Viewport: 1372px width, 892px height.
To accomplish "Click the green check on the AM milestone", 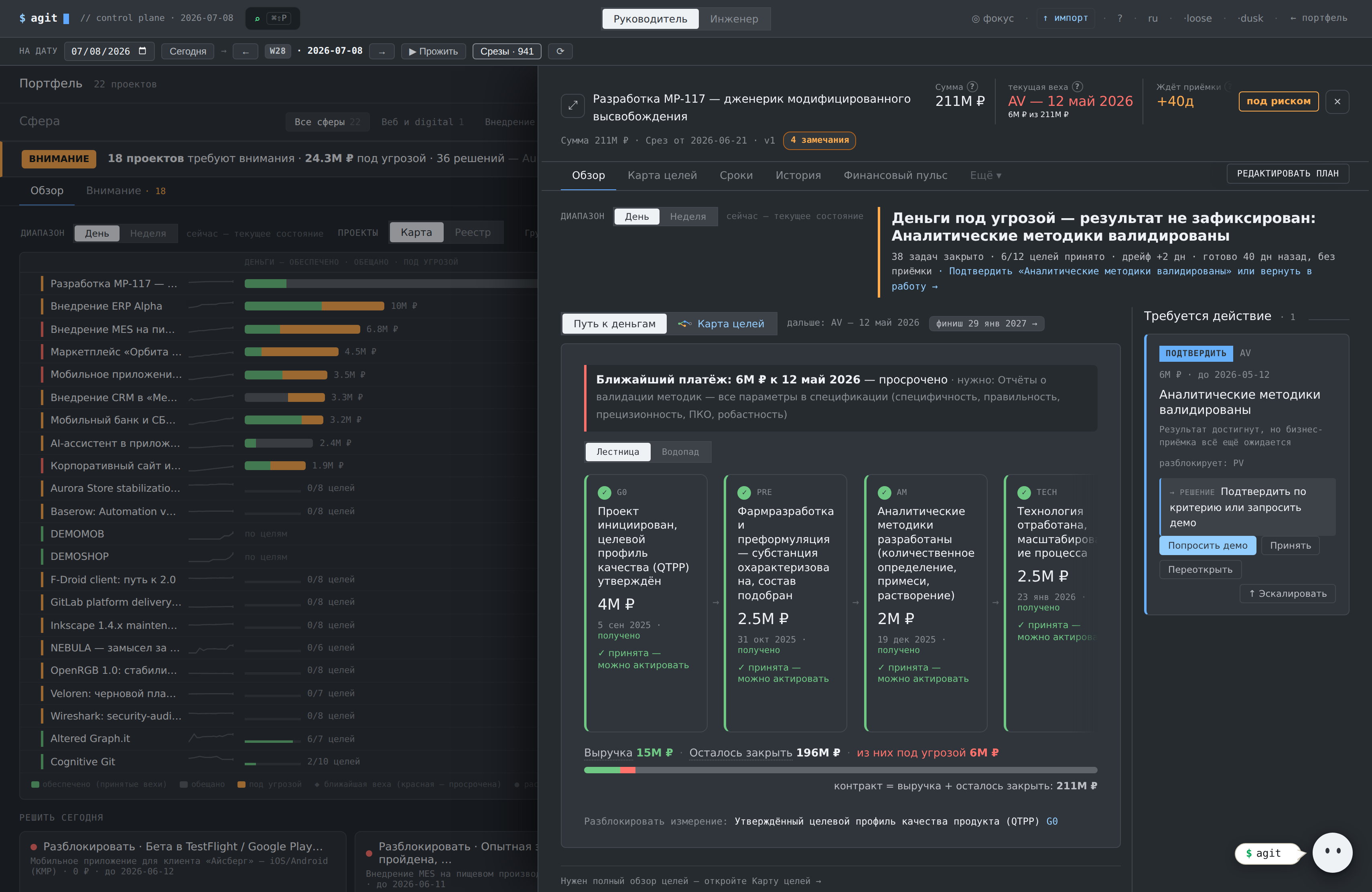I will (884, 492).
